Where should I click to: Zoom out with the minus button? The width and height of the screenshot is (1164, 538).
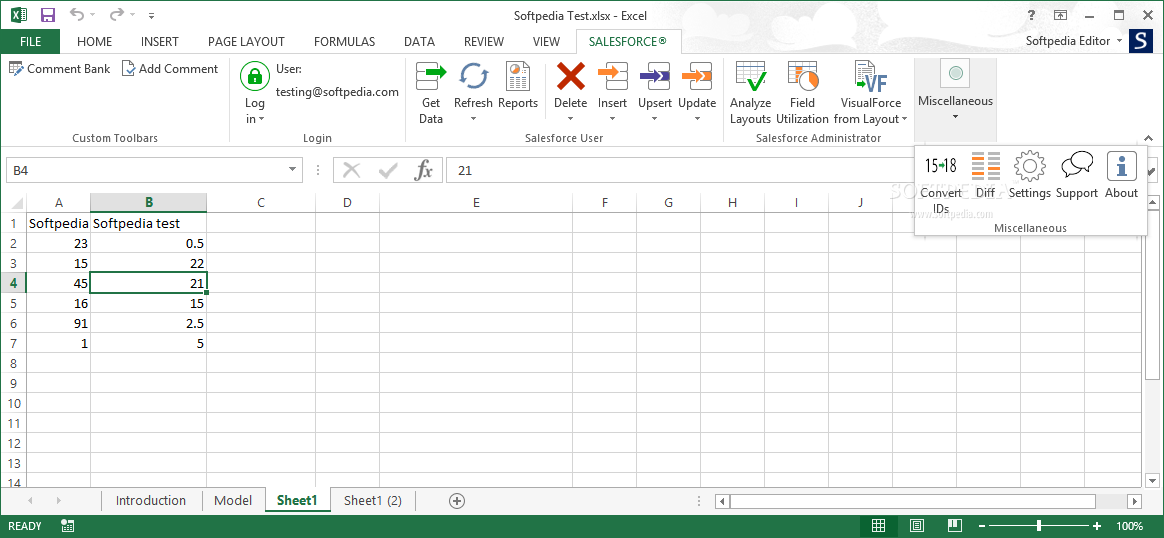coord(981,526)
